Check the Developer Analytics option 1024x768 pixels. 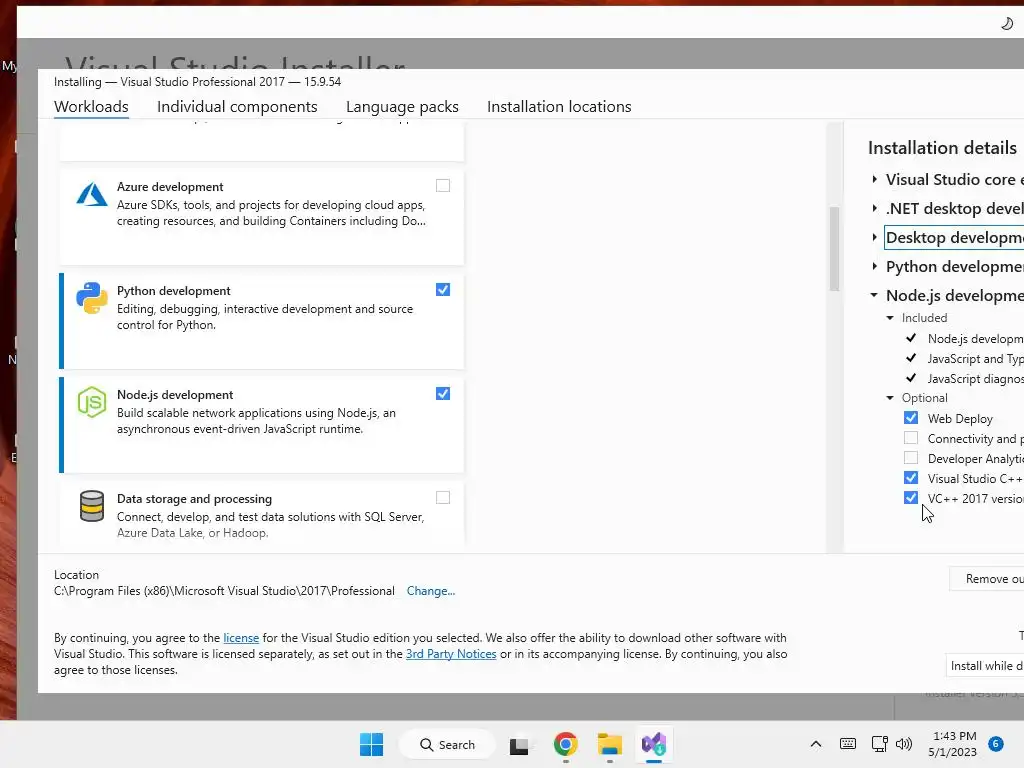[911, 458]
